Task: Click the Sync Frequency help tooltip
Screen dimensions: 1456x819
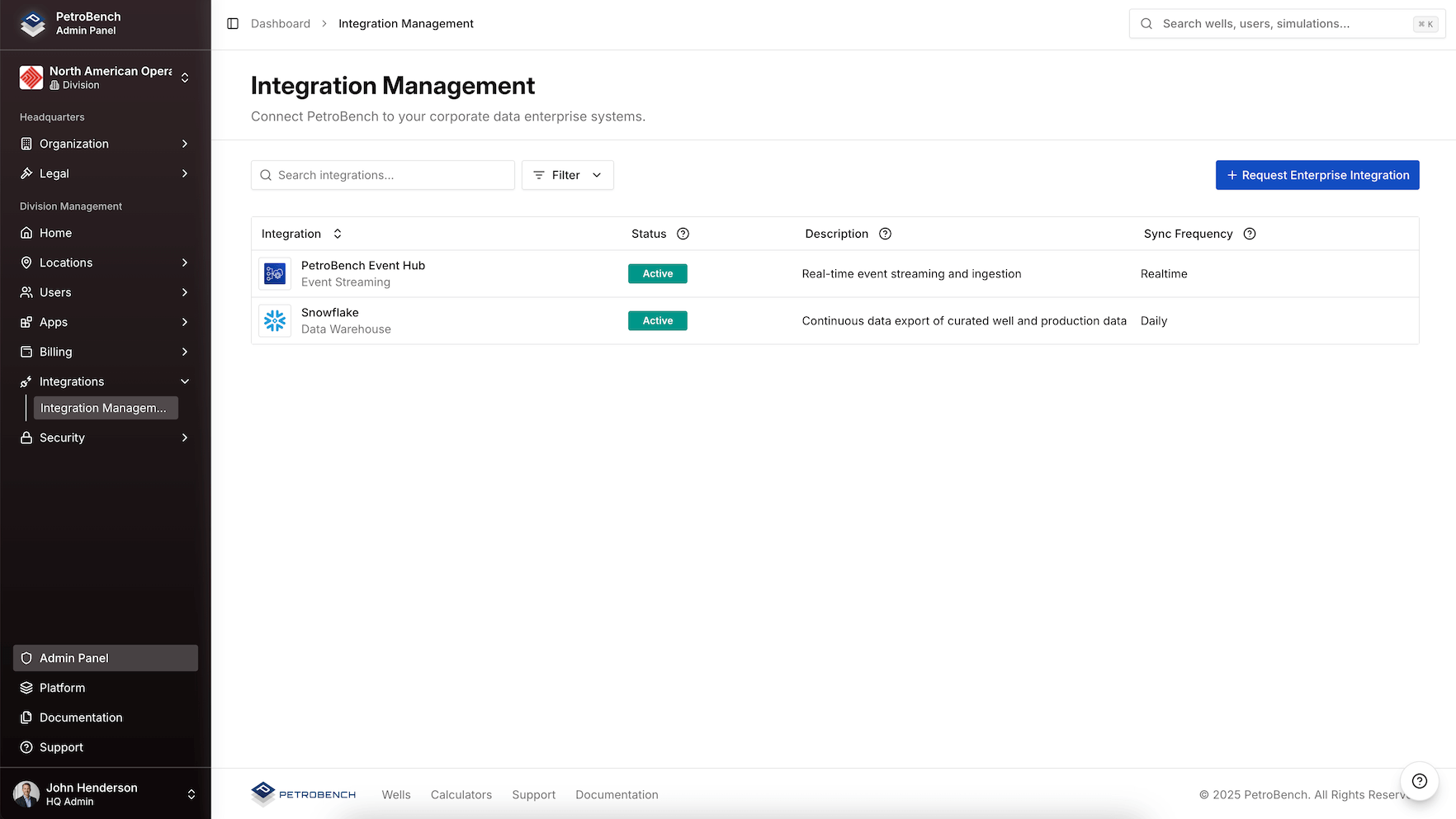Action: pos(1249,234)
